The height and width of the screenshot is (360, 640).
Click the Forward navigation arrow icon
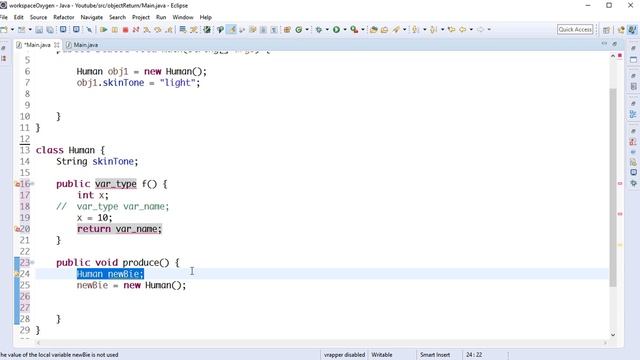click(x=481, y=29)
